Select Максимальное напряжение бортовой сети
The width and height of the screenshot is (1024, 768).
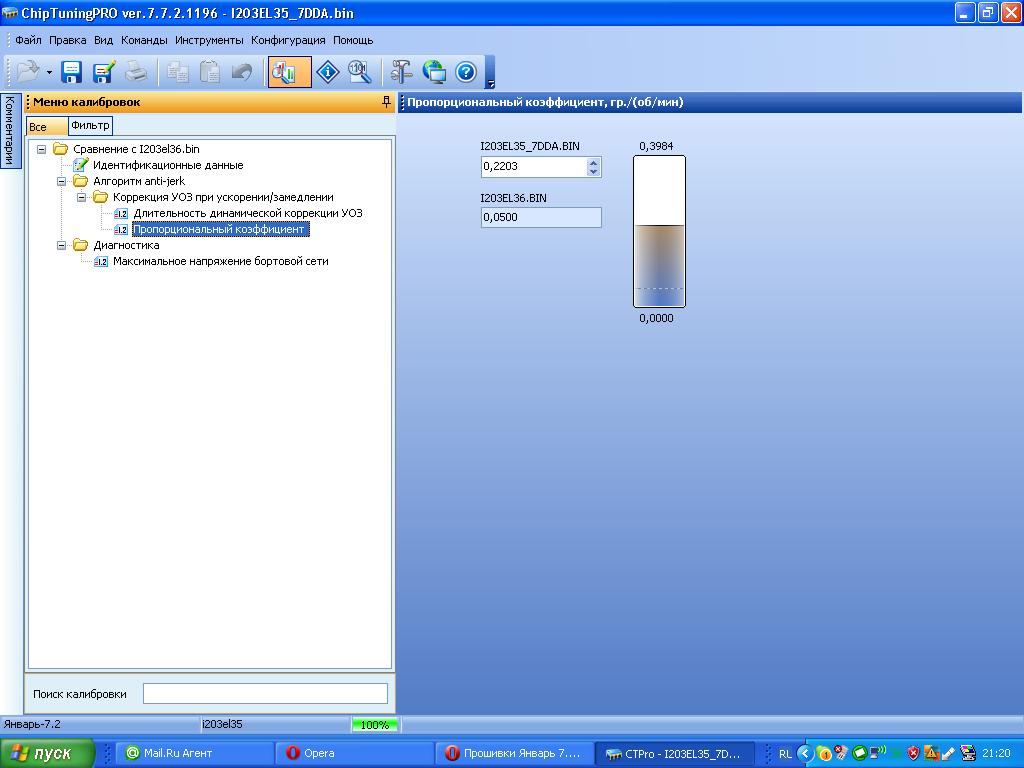(x=220, y=261)
